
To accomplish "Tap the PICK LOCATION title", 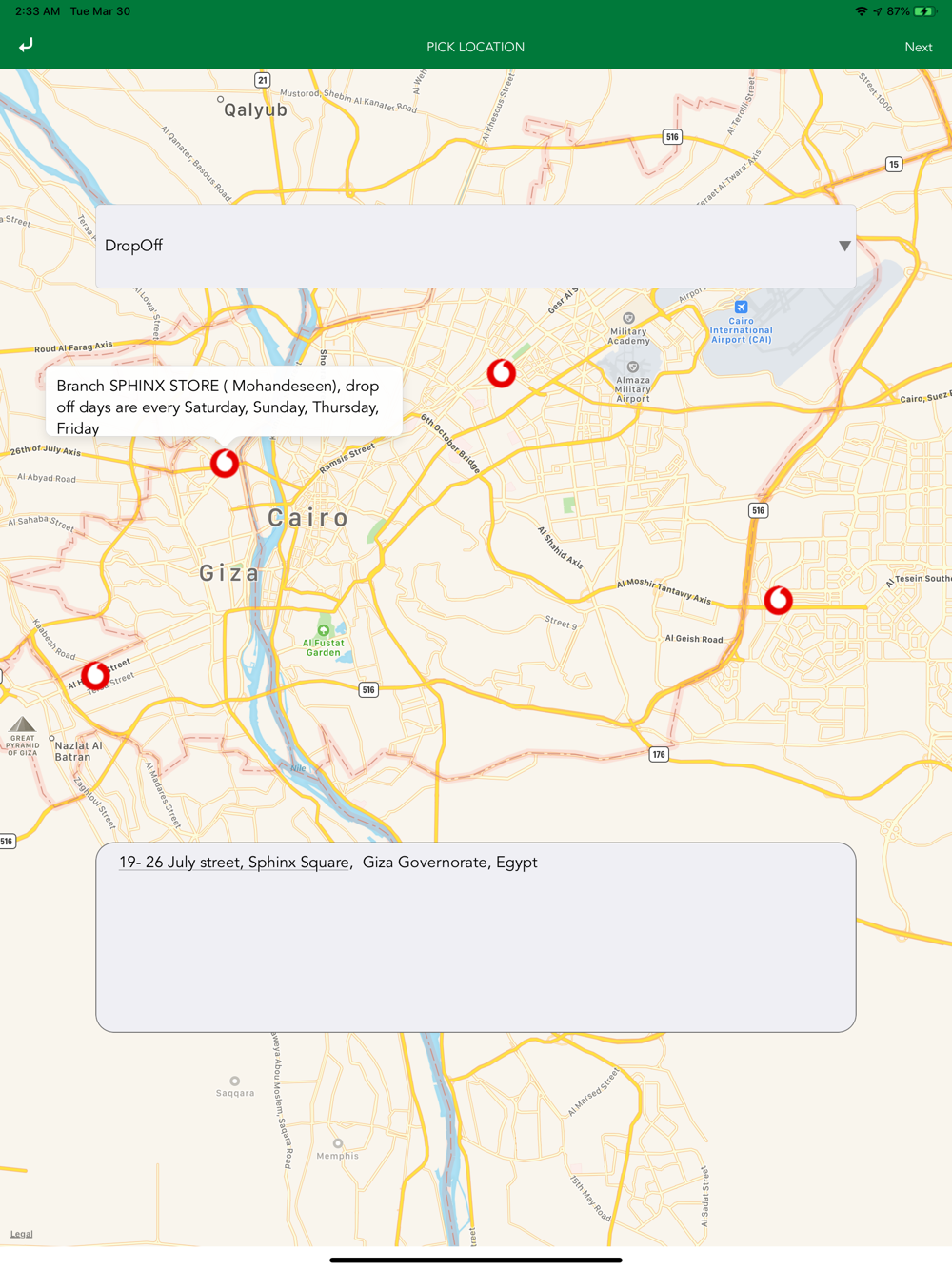I will point(475,47).
